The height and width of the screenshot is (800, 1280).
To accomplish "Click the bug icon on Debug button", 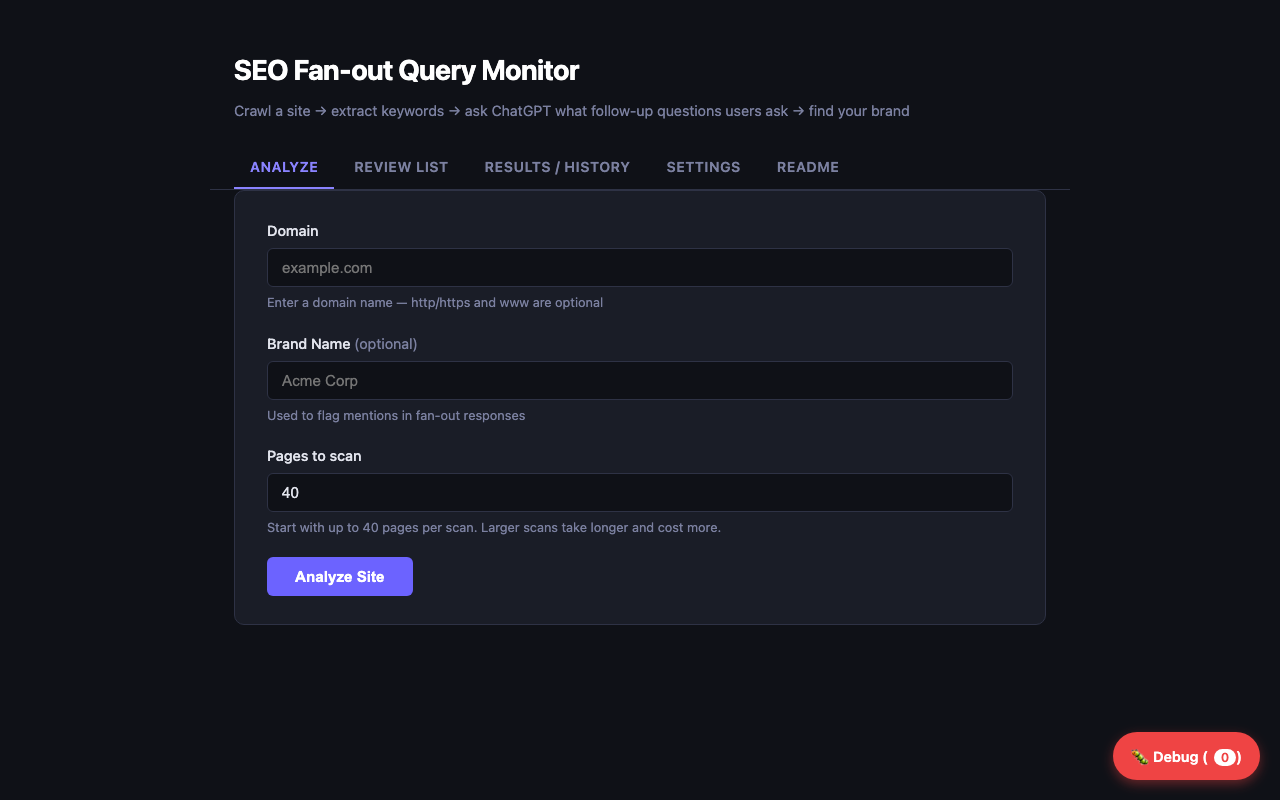I will tap(1140, 757).
